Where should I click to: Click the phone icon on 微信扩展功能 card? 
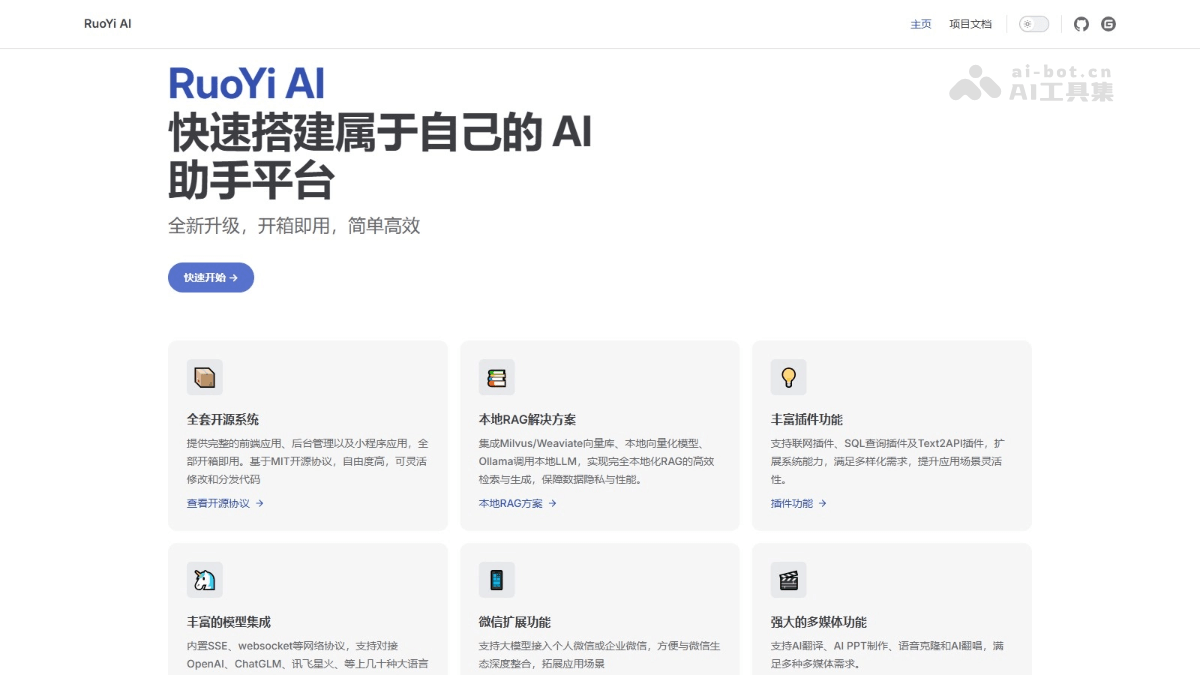(x=497, y=579)
